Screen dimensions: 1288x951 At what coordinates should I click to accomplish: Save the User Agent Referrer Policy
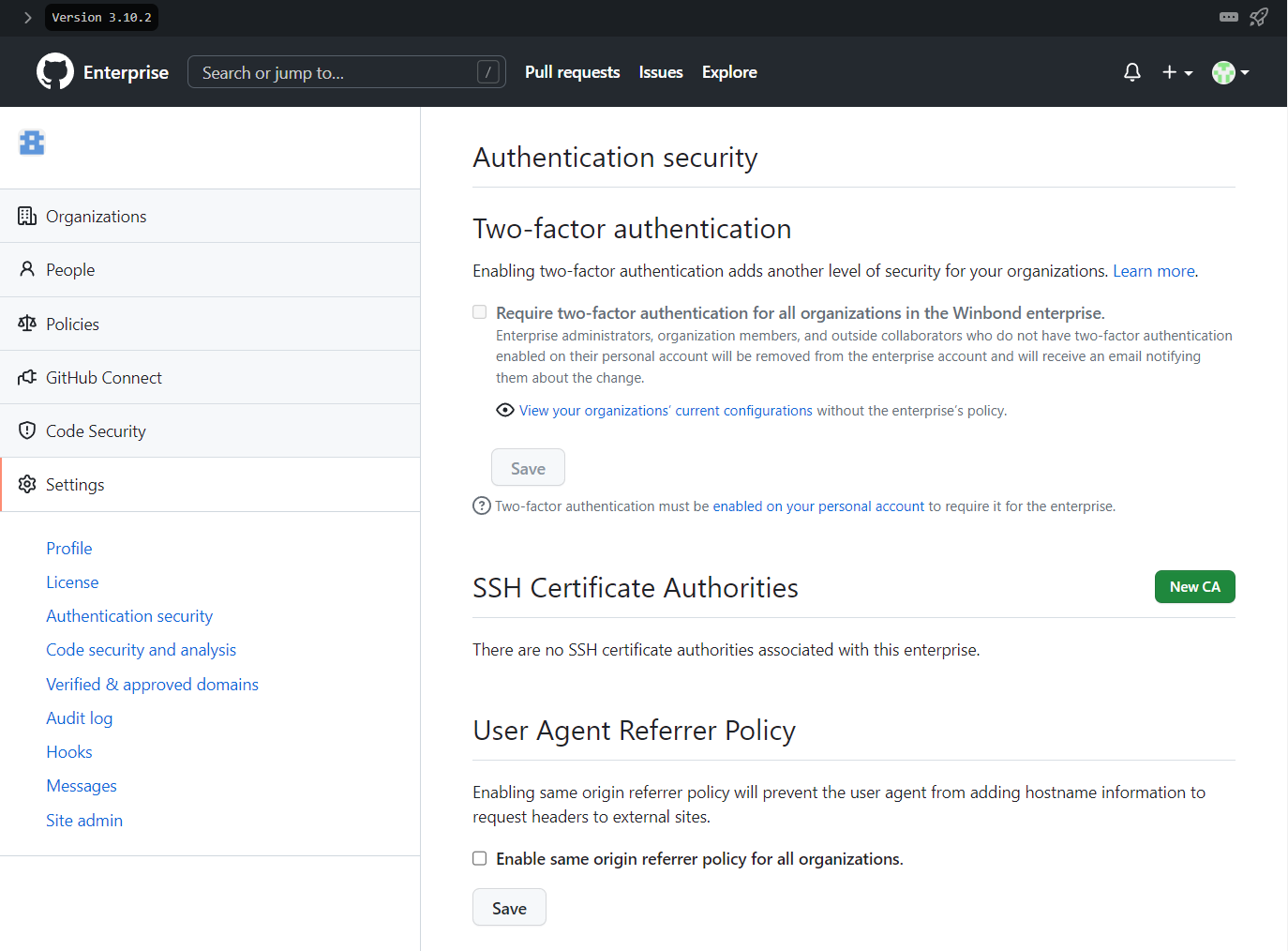(509, 908)
